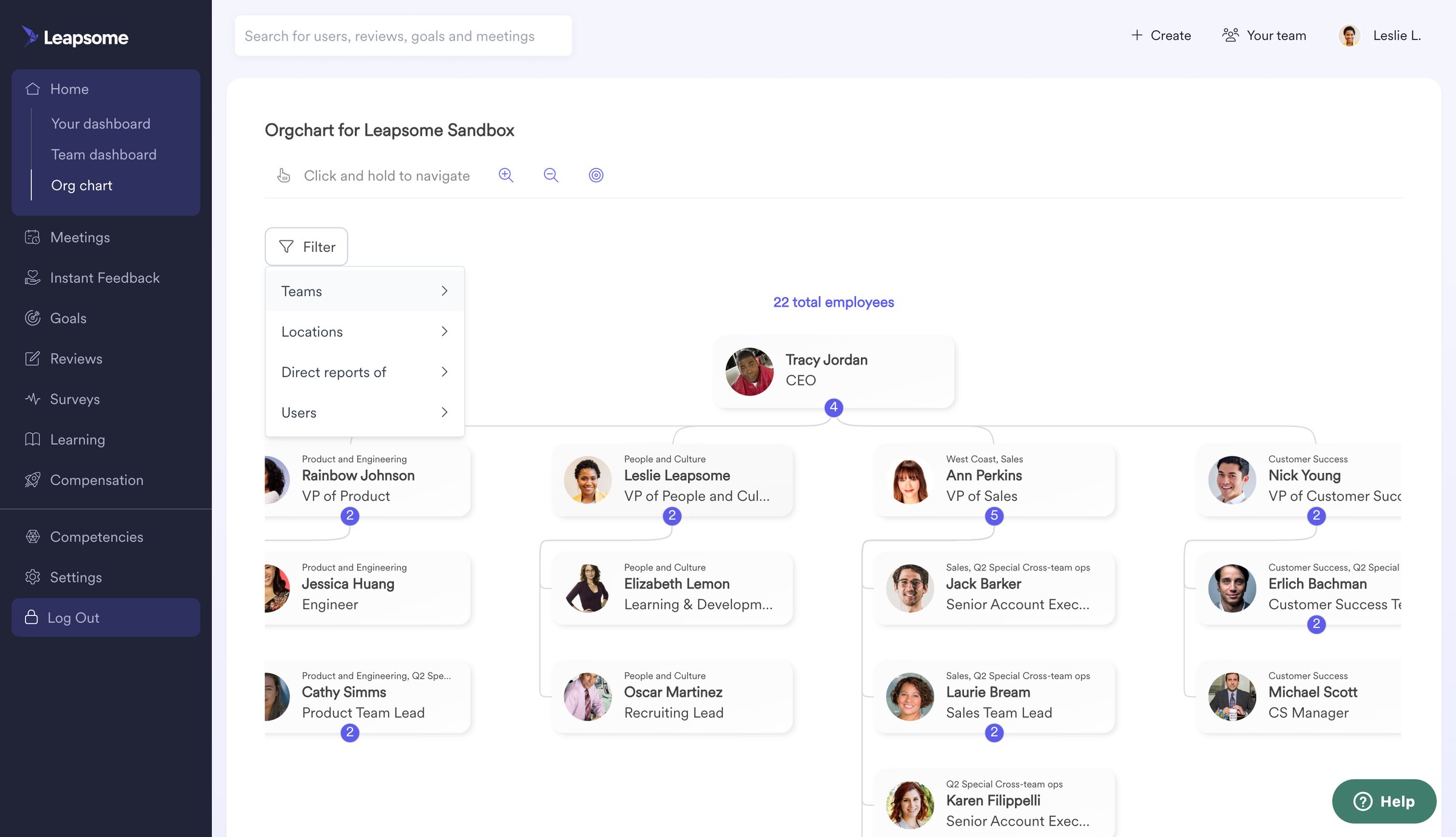Viewport: 1456px width, 837px height.
Task: Focus the search users and reviews field
Action: pyautogui.click(x=403, y=36)
